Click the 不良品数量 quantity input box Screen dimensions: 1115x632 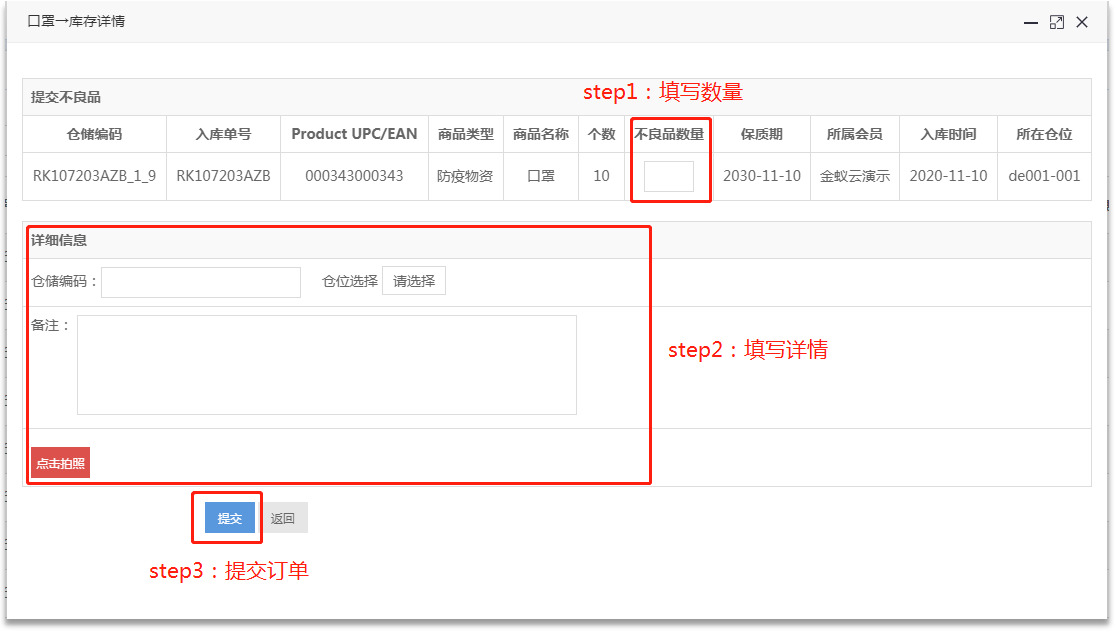pyautogui.click(x=668, y=177)
